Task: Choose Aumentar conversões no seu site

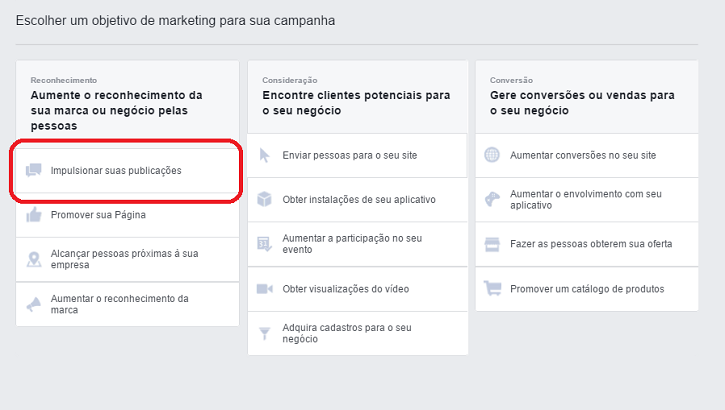Action: (587, 155)
